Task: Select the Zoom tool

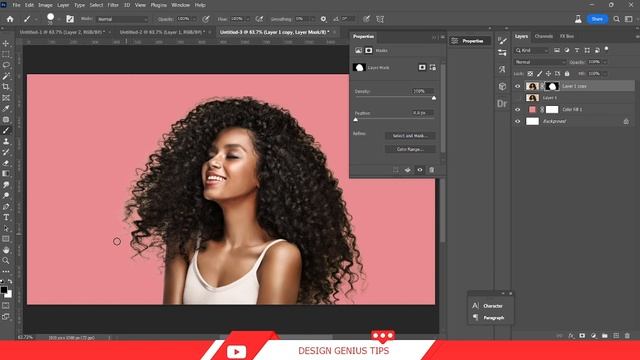Action: (6, 260)
